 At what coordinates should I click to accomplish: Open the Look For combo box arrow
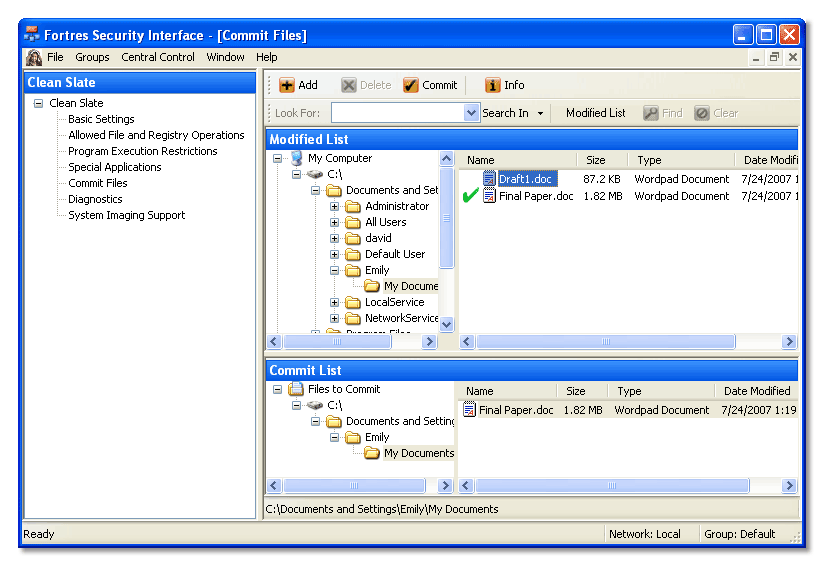pyautogui.click(x=471, y=113)
